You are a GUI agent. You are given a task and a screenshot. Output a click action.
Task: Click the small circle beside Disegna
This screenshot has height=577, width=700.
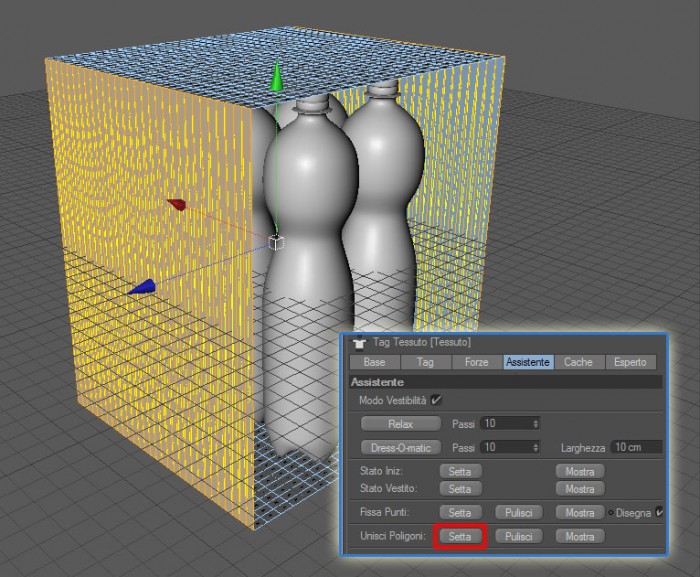pyautogui.click(x=610, y=513)
